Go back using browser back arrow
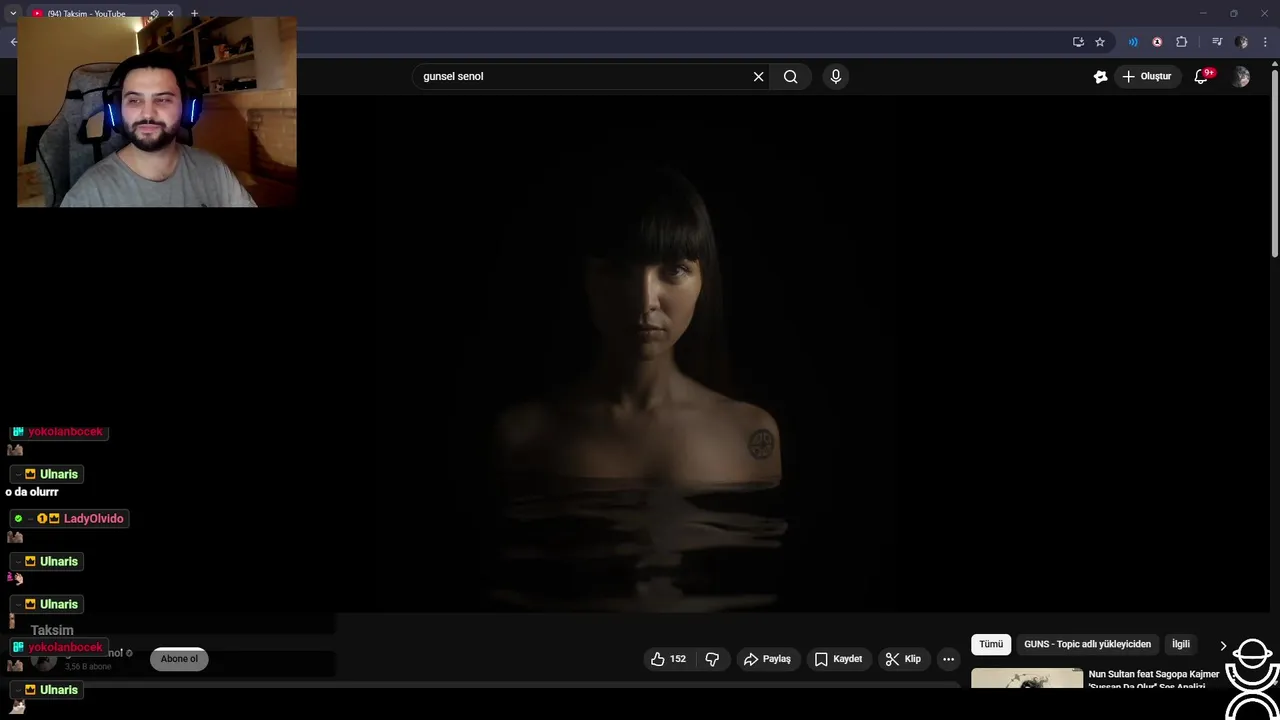1280x720 pixels. coord(13,42)
